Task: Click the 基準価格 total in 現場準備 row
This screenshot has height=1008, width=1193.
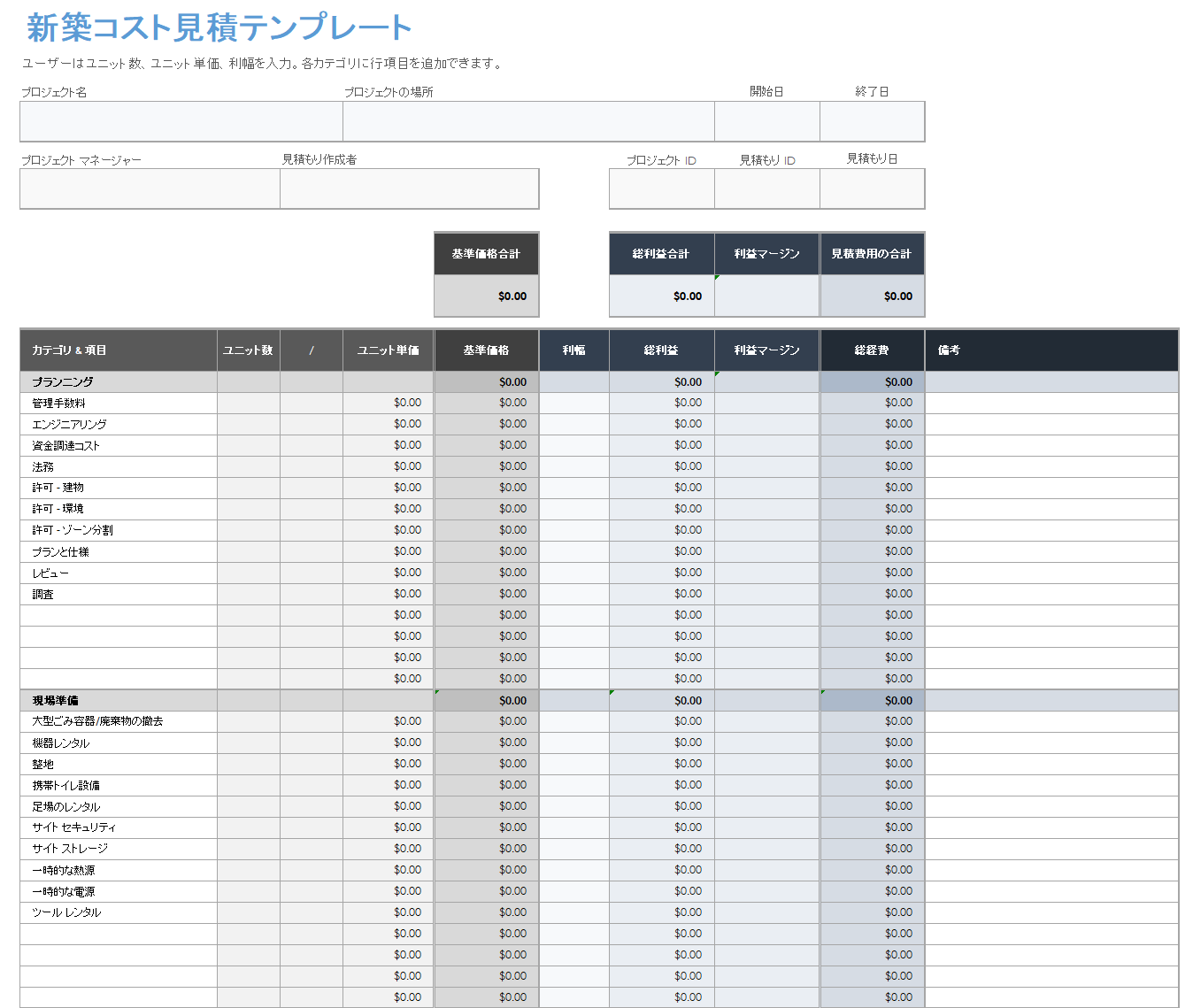Action: [487, 701]
